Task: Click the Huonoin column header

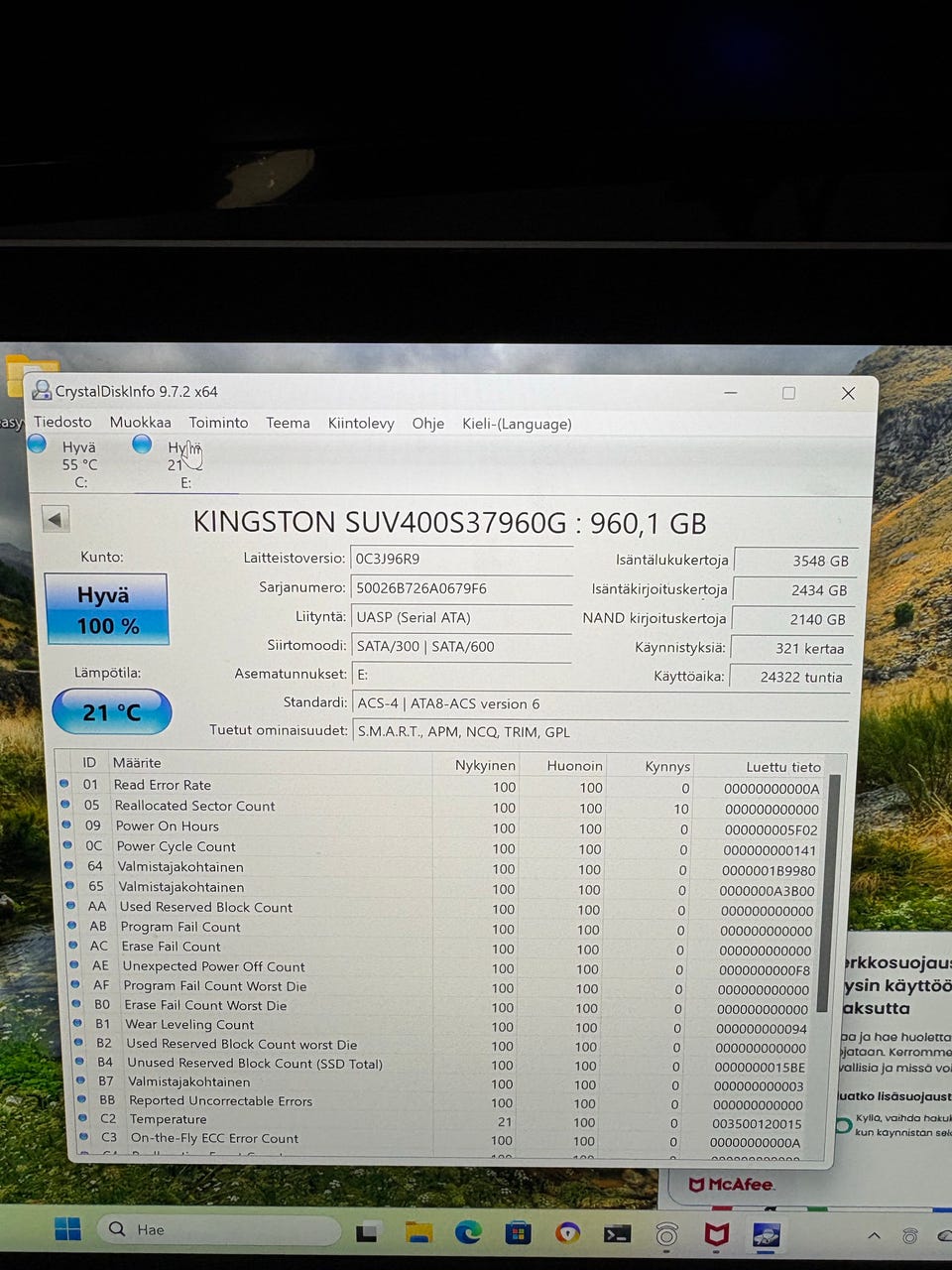Action: pos(574,765)
